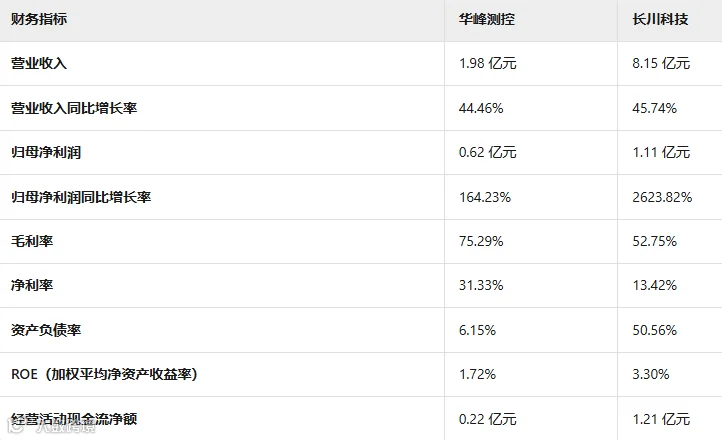Image resolution: width=722 pixels, height=440 pixels.
Task: Select the 2623.82% net profit growth cell
Action: click(x=662, y=197)
